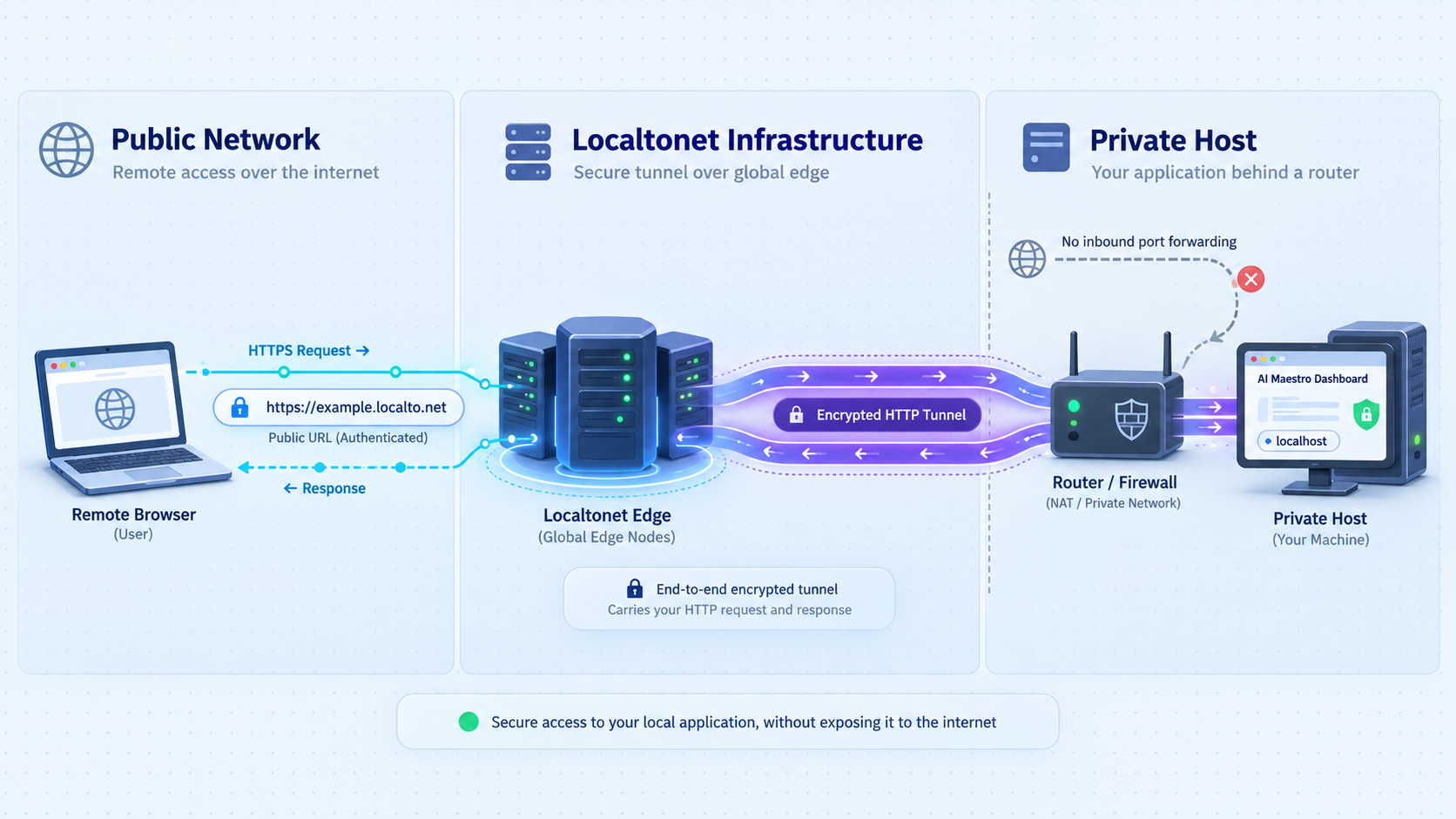Screen dimensions: 1456x819
Task: Click the Localtonet Infrastructure server stack icon
Action: [x=528, y=152]
